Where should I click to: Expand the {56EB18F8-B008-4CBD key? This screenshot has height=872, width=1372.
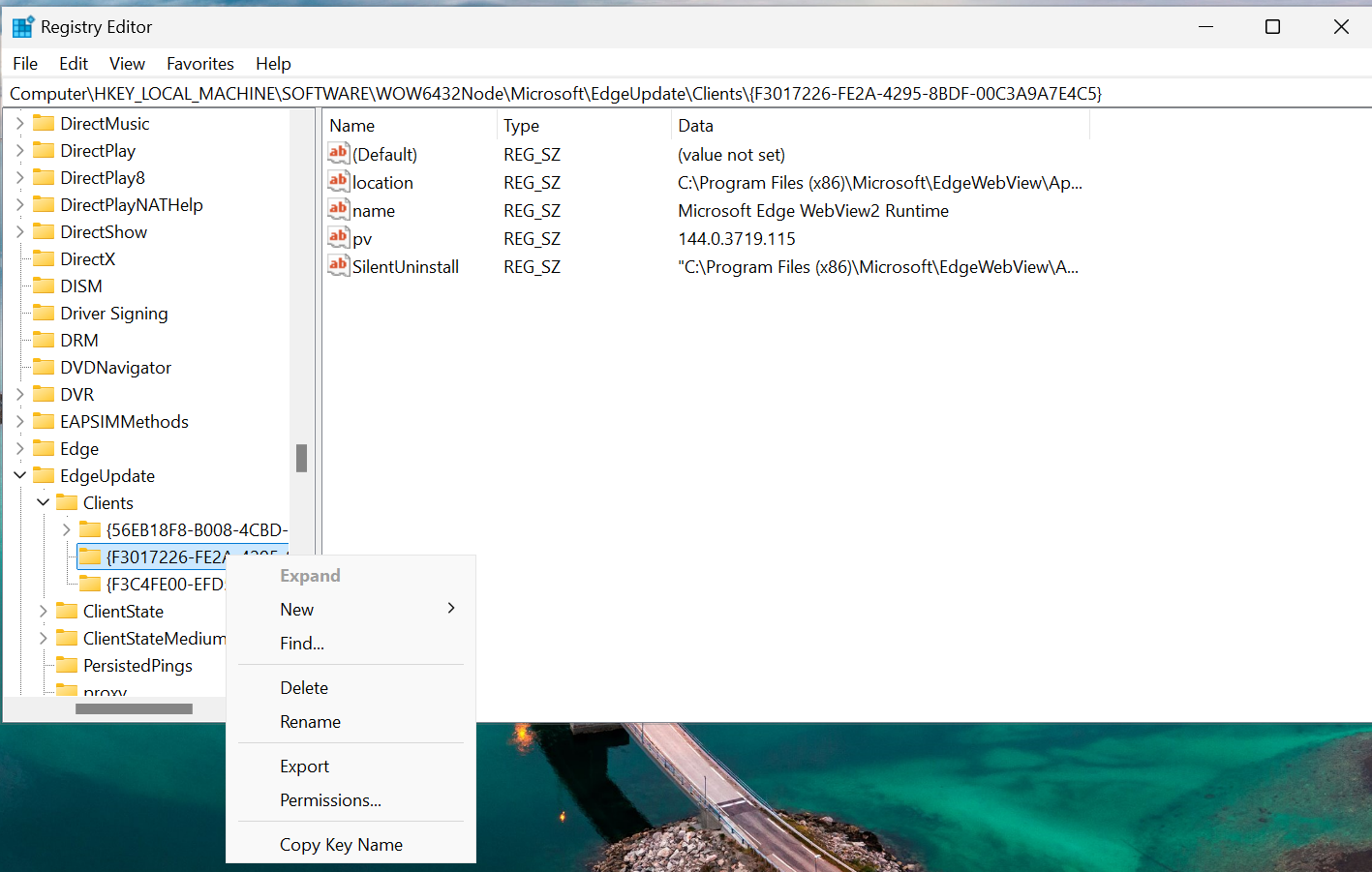66,529
